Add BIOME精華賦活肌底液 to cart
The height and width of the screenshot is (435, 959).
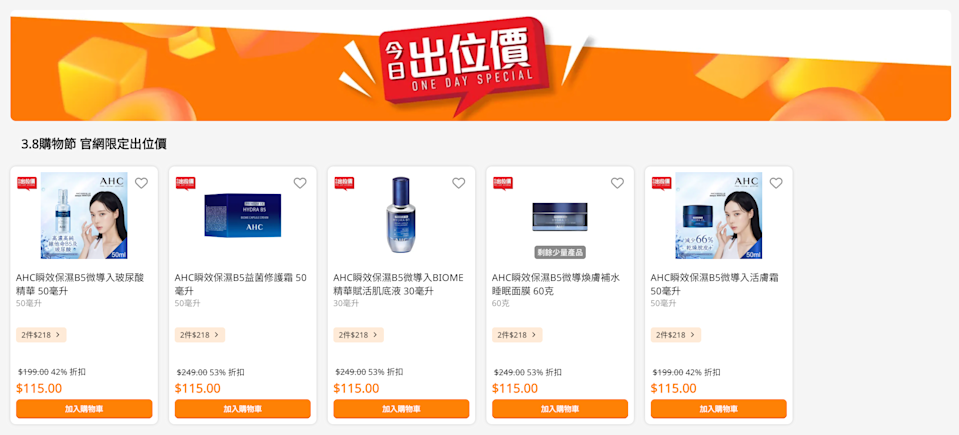click(x=401, y=409)
